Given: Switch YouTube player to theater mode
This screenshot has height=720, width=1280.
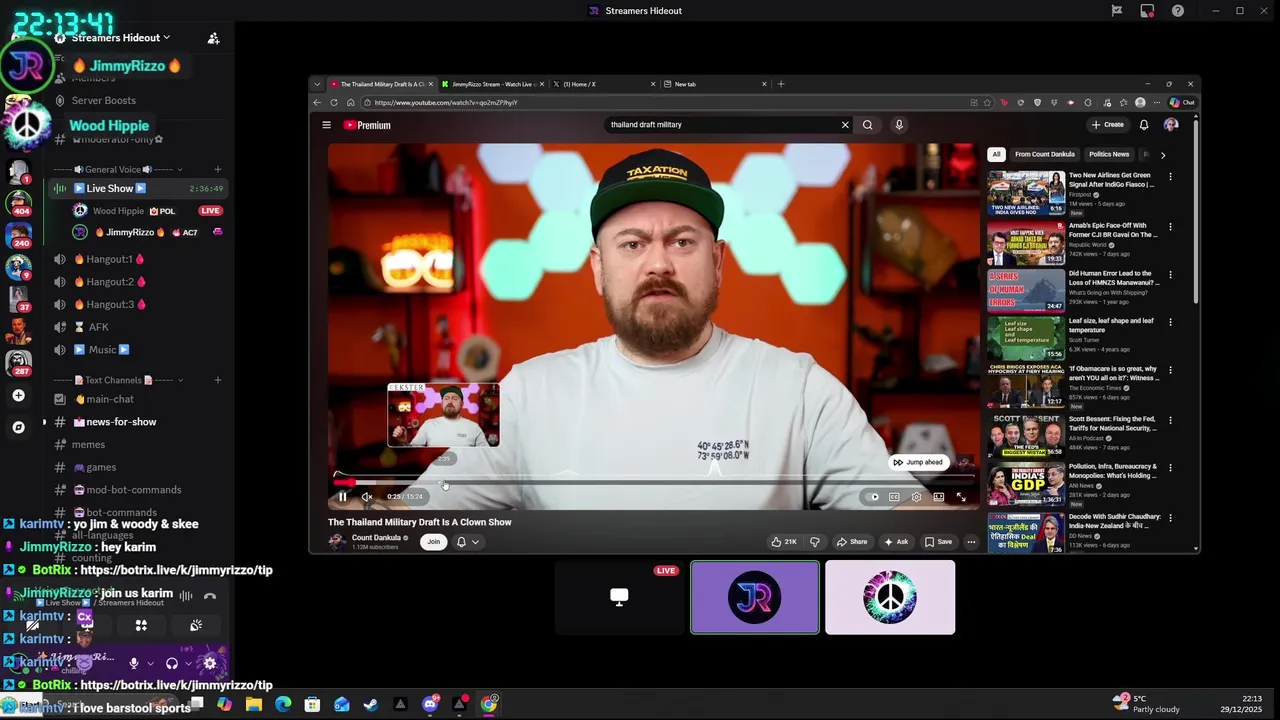Looking at the screenshot, I should [939, 497].
